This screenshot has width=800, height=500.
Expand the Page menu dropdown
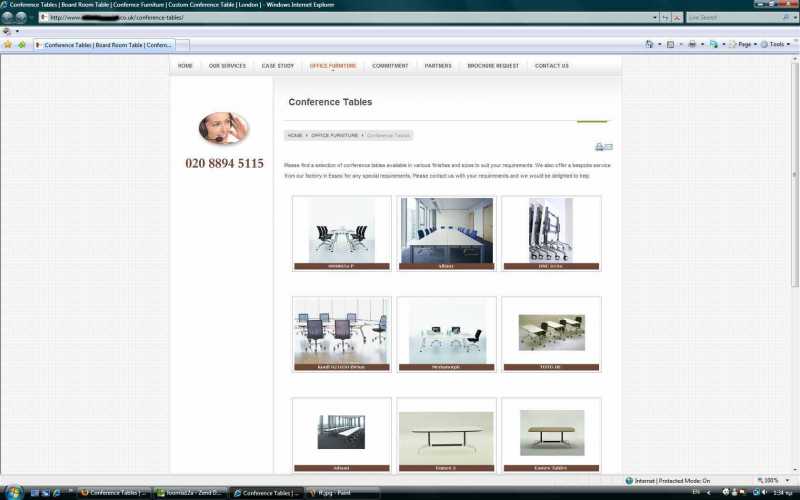743,44
